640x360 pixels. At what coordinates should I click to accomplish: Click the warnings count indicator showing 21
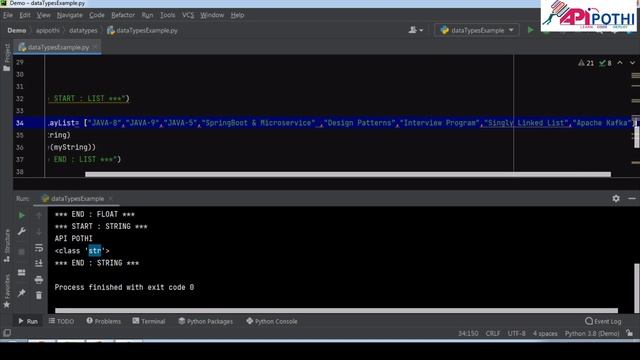tap(586, 63)
